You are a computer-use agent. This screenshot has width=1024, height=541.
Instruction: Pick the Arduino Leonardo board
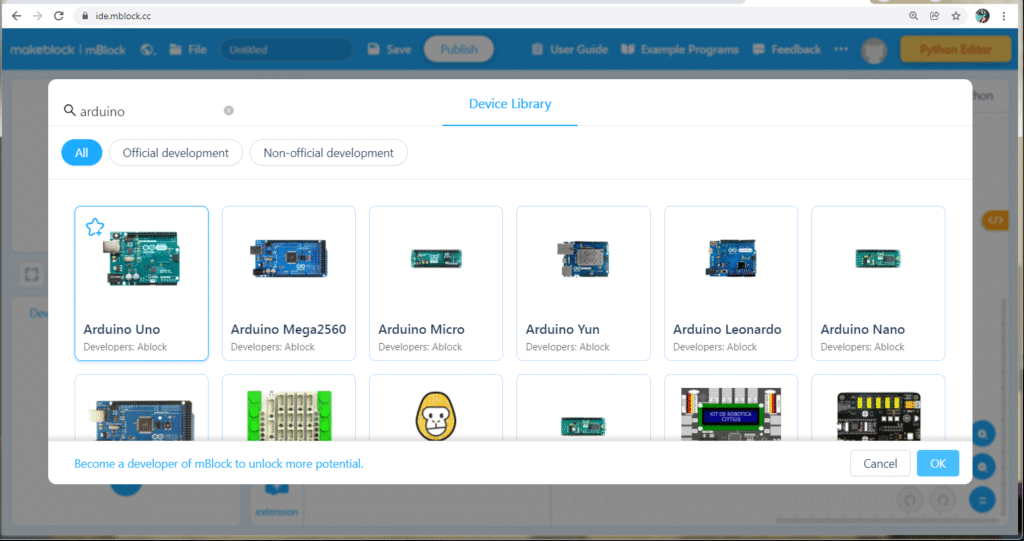click(730, 283)
